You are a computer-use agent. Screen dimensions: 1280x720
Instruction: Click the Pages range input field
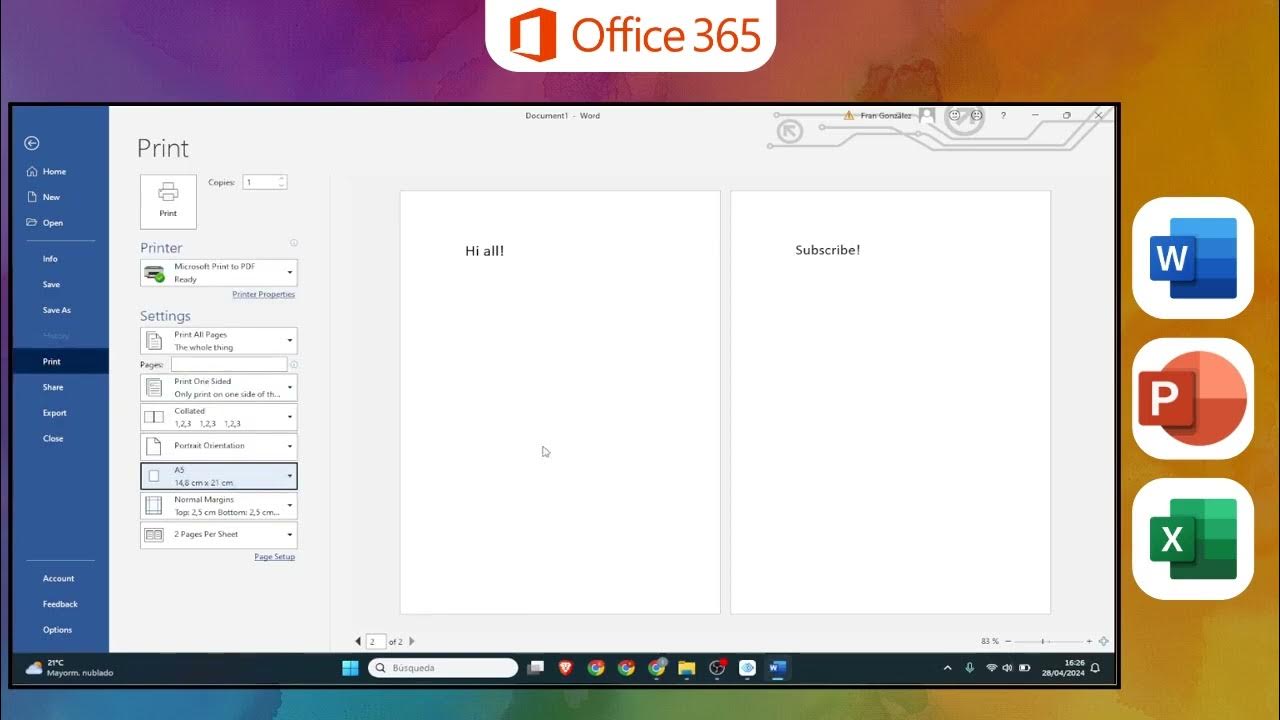point(229,365)
